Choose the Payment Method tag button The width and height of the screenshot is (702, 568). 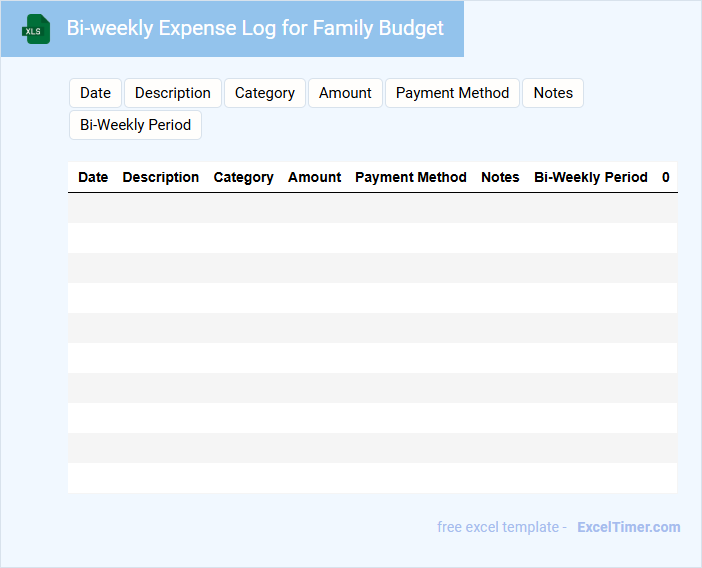point(452,93)
